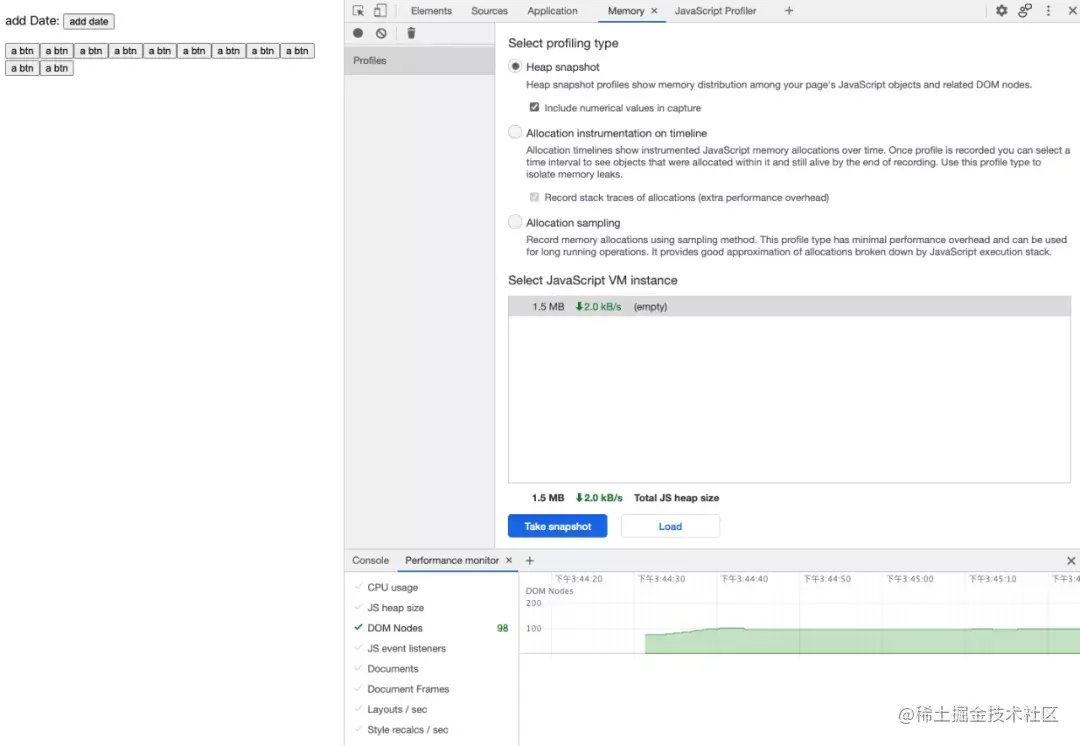Screen dimensions: 1080x746
Task: Open the DevTools three-dot customize menu
Action: (1048, 10)
